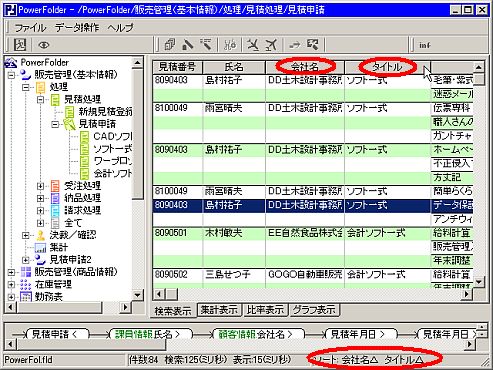493x370 pixels.
Task: Switch to the 集計表示 tab
Action: (219, 310)
